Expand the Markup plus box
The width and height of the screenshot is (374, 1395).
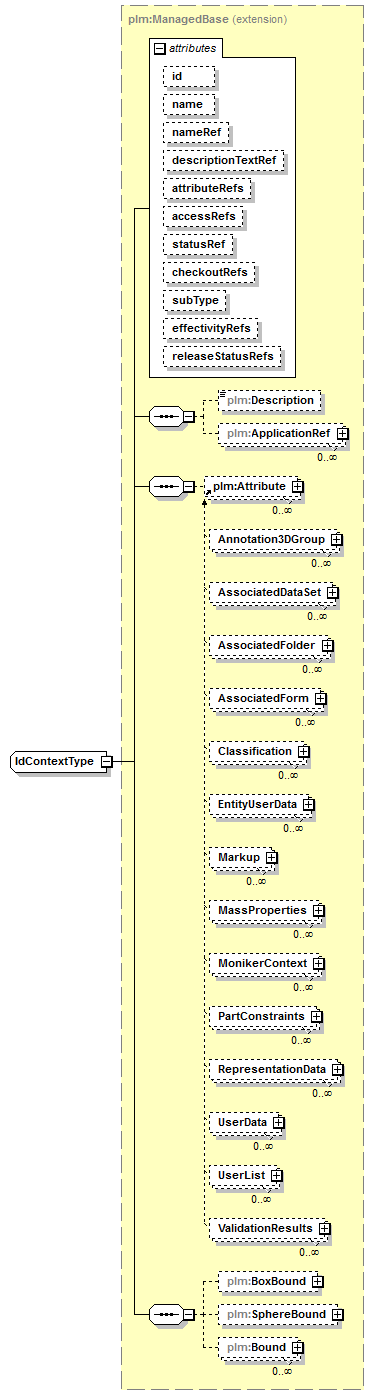click(x=271, y=857)
